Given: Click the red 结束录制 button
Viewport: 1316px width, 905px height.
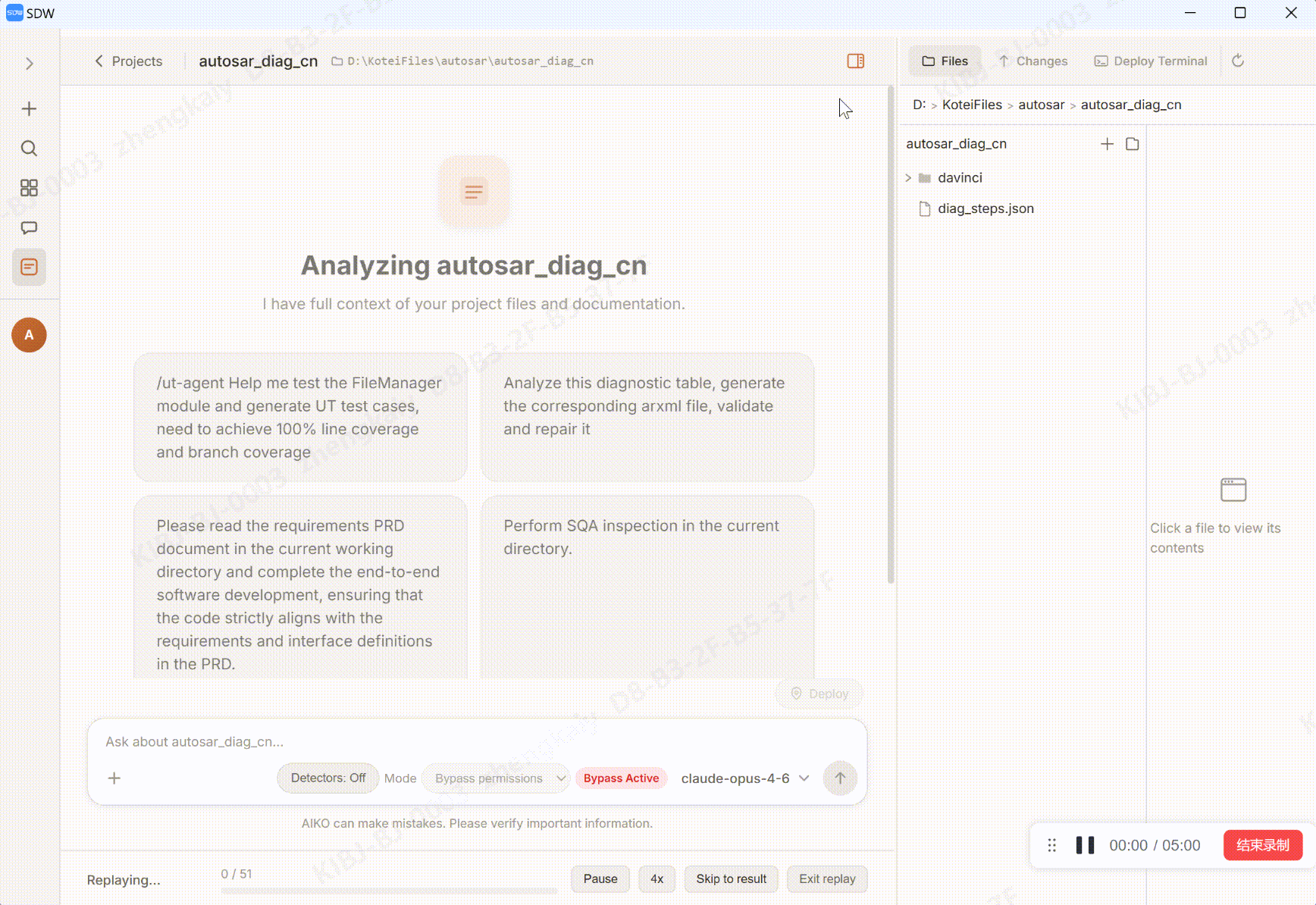Looking at the screenshot, I should [1262, 845].
